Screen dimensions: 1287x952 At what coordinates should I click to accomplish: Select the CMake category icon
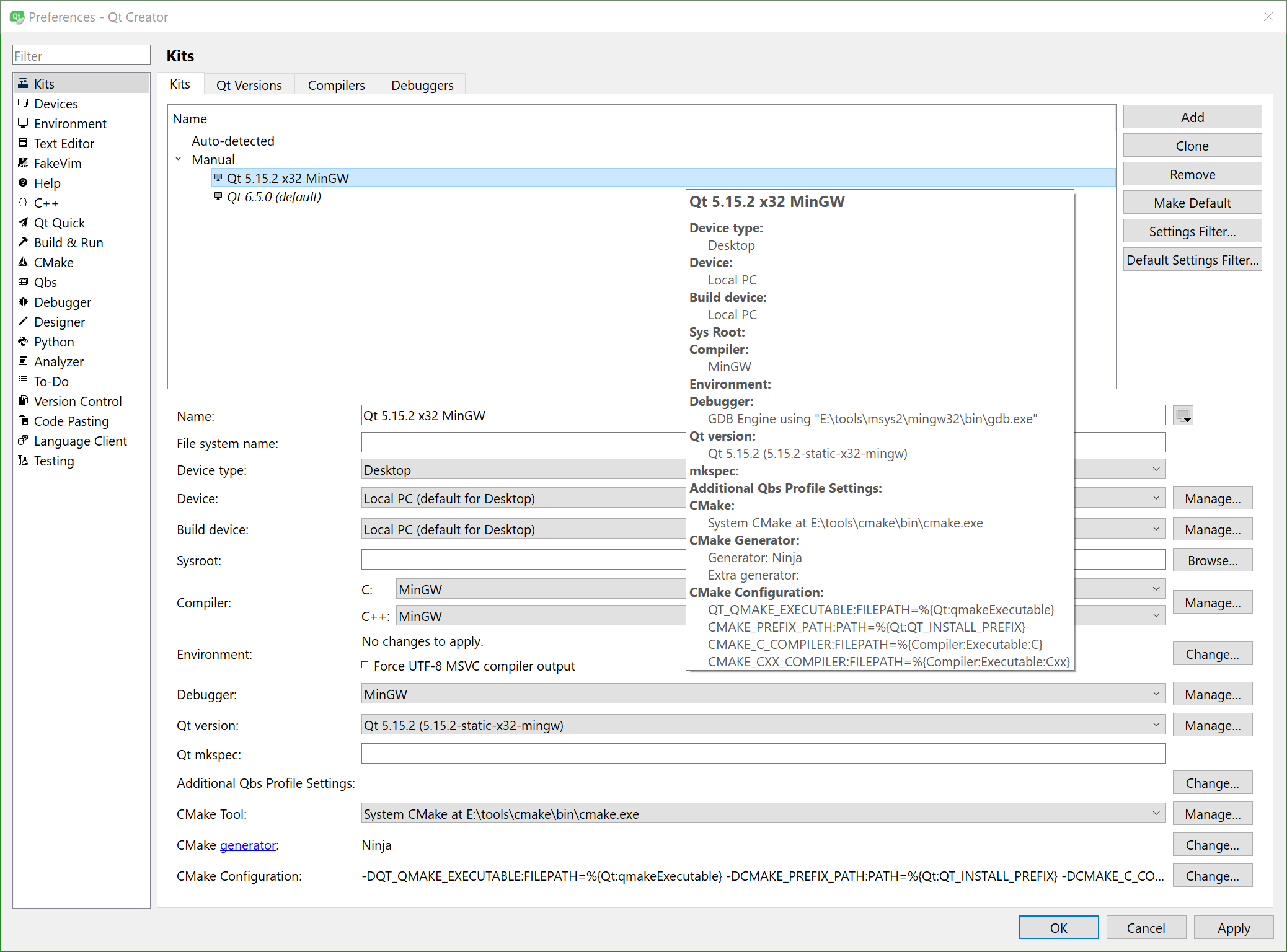tap(24, 262)
